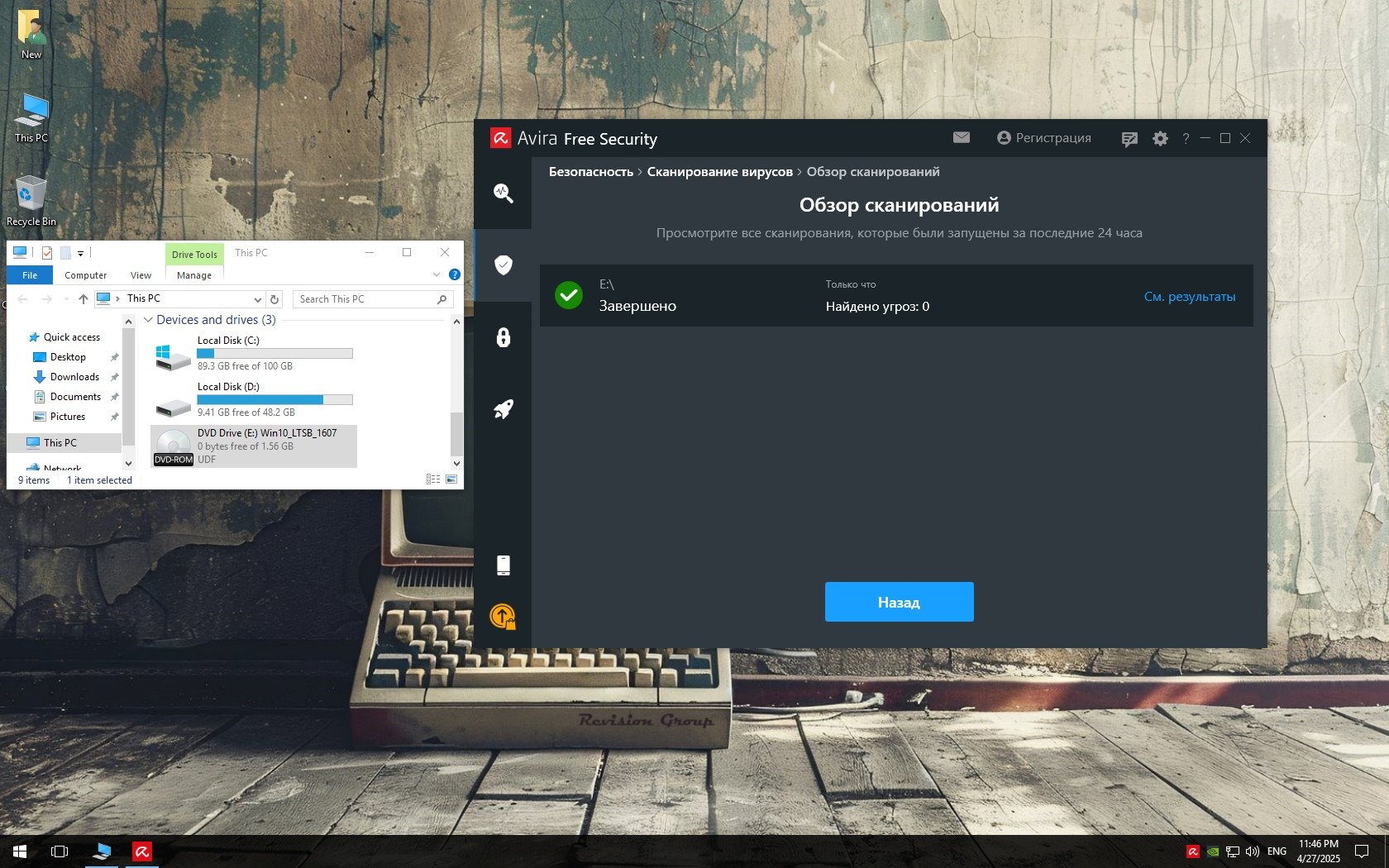
Task: Click Explorer Properties quick access toolbar icon
Action: point(47,253)
